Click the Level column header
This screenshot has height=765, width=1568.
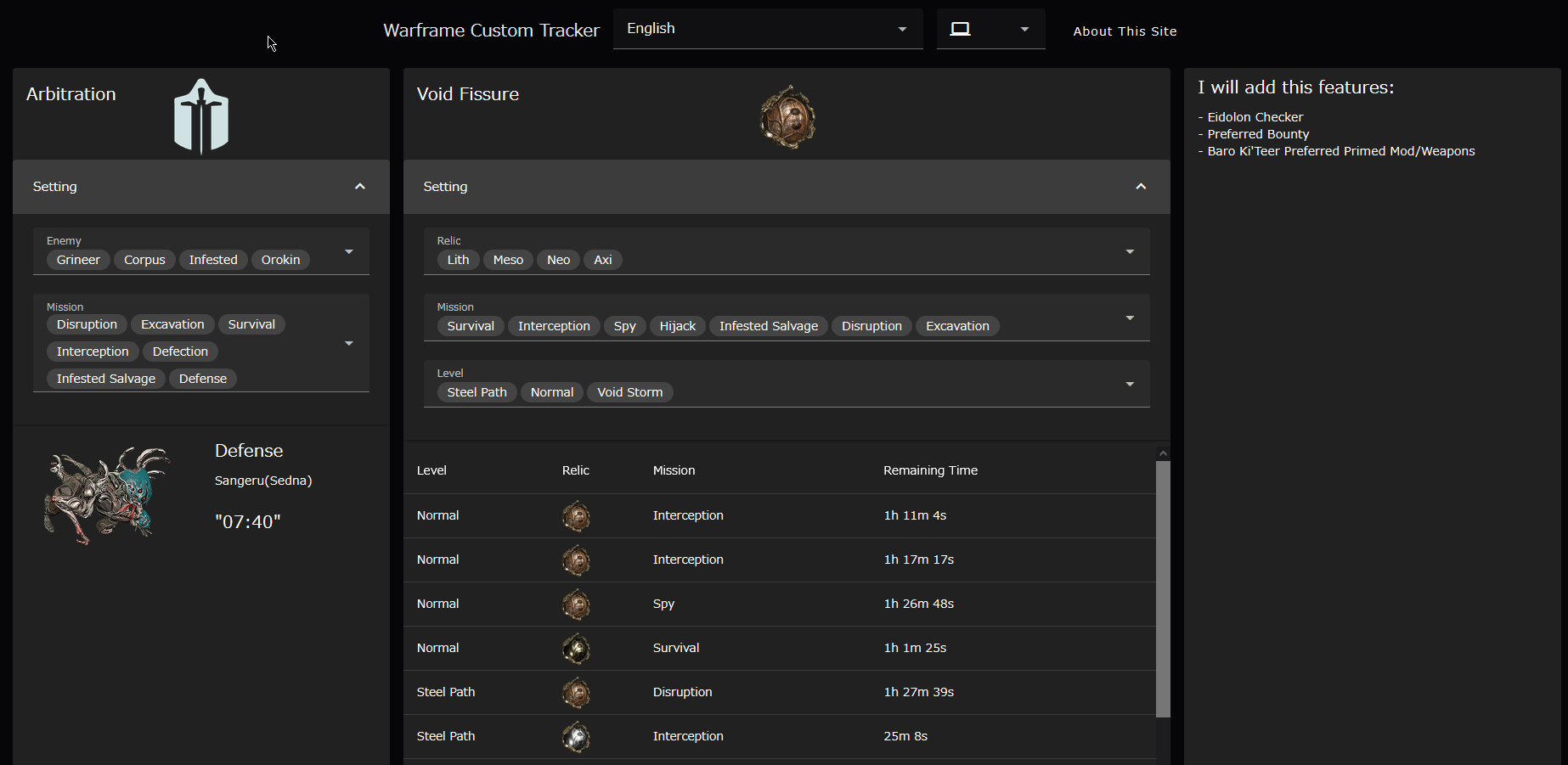431,470
